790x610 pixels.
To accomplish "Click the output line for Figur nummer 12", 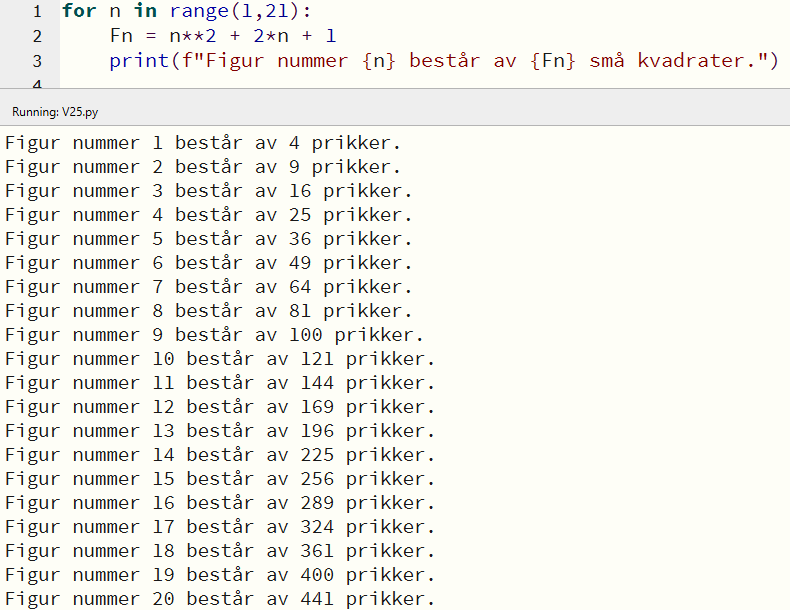I will [220, 407].
